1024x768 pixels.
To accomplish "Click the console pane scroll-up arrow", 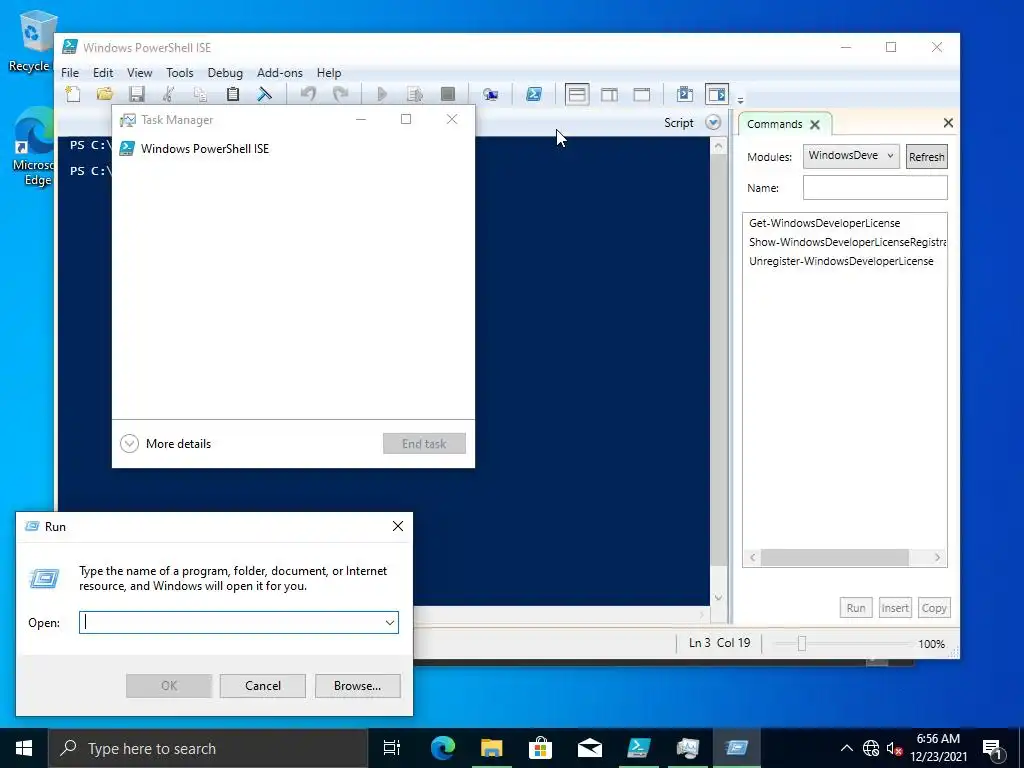I will point(718,146).
